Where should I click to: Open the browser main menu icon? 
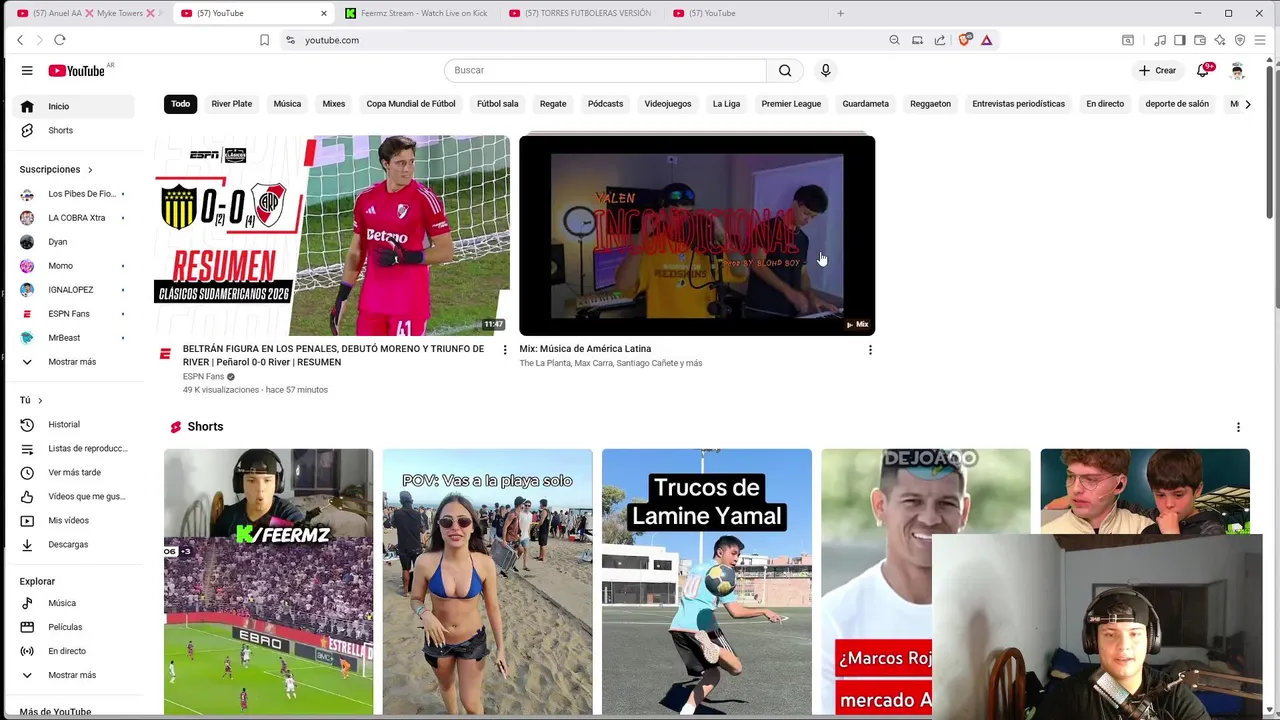[1260, 40]
